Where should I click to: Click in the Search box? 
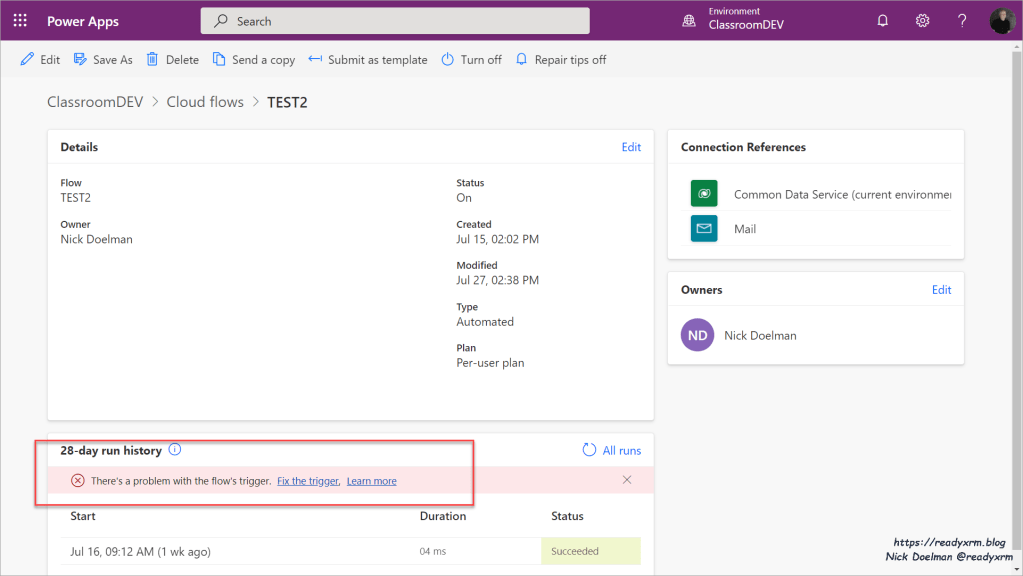point(395,21)
